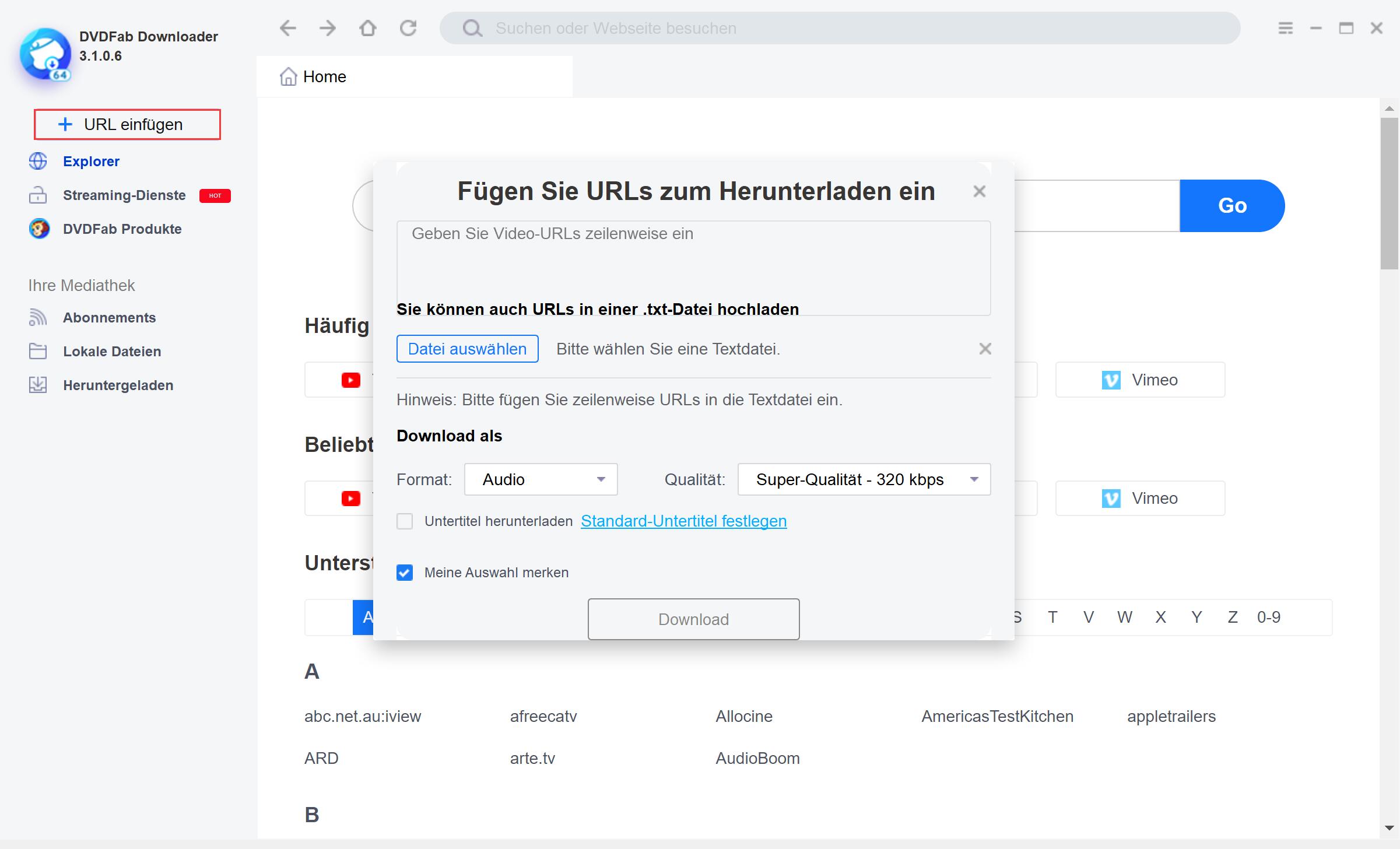Screen dimensions: 1400x849
Task: Open Explorer in the sidebar
Action: 91,161
